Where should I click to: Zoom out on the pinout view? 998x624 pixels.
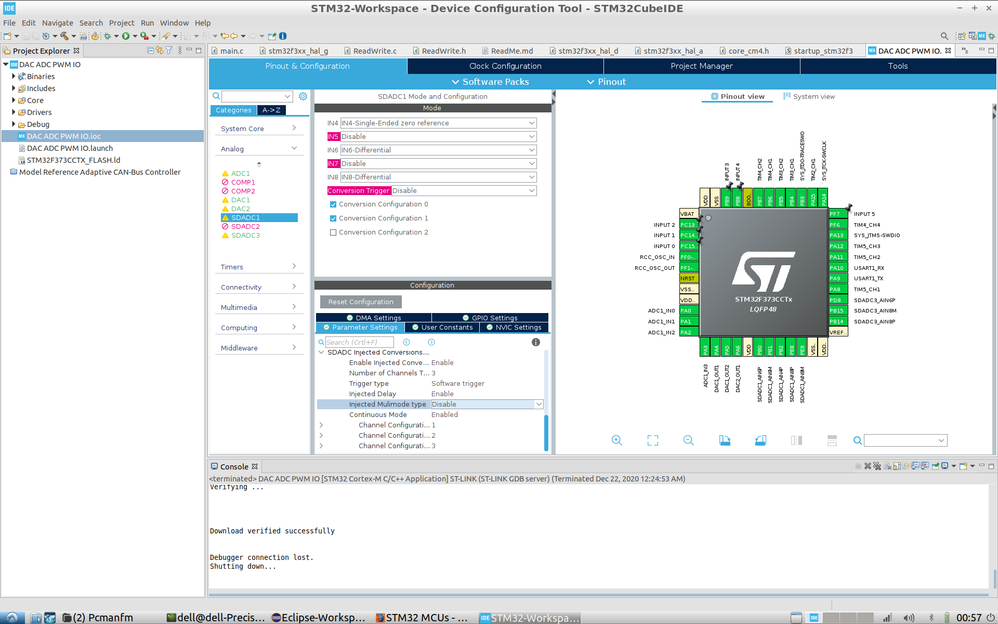click(x=688, y=440)
